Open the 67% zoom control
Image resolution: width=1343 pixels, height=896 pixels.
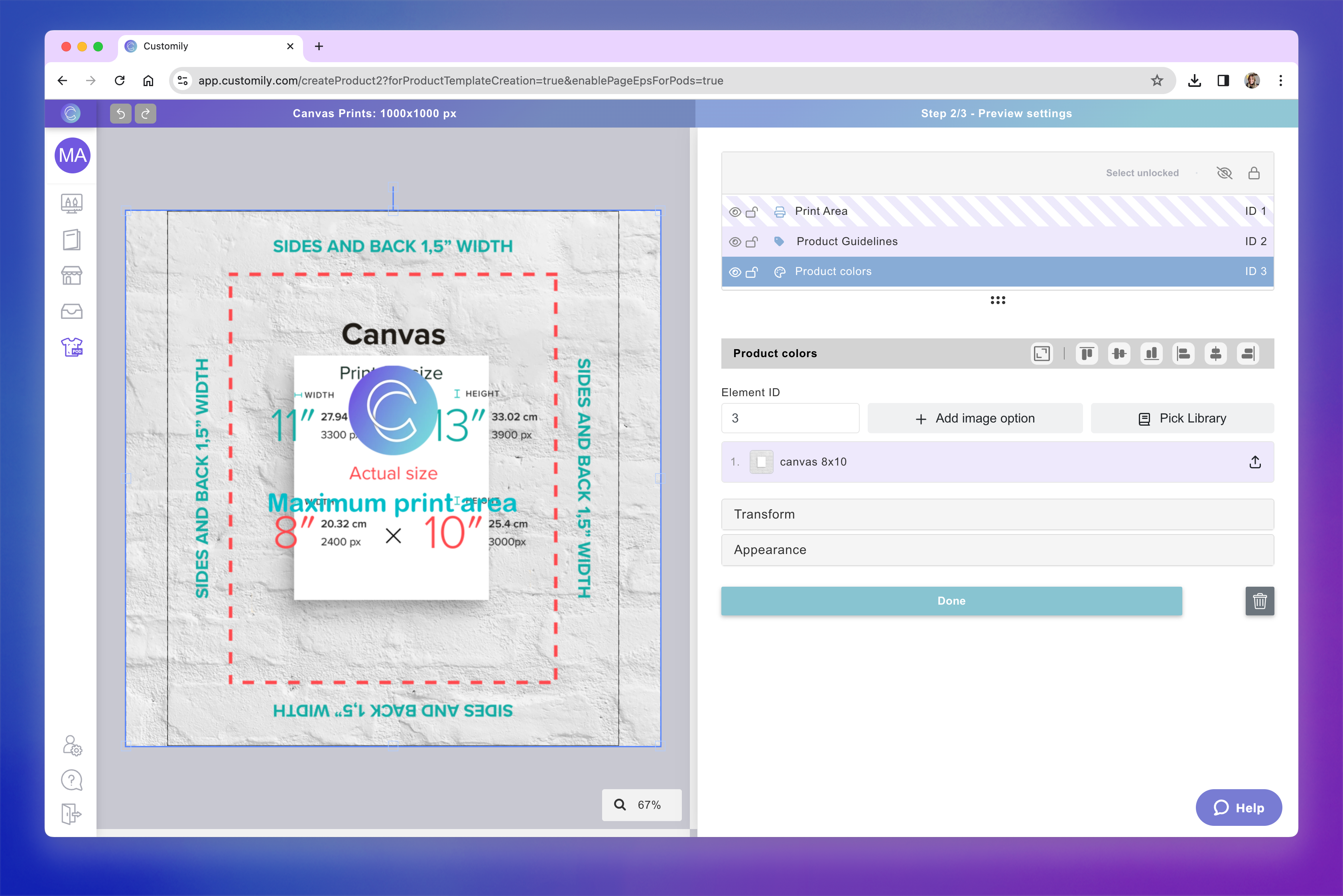pos(642,805)
